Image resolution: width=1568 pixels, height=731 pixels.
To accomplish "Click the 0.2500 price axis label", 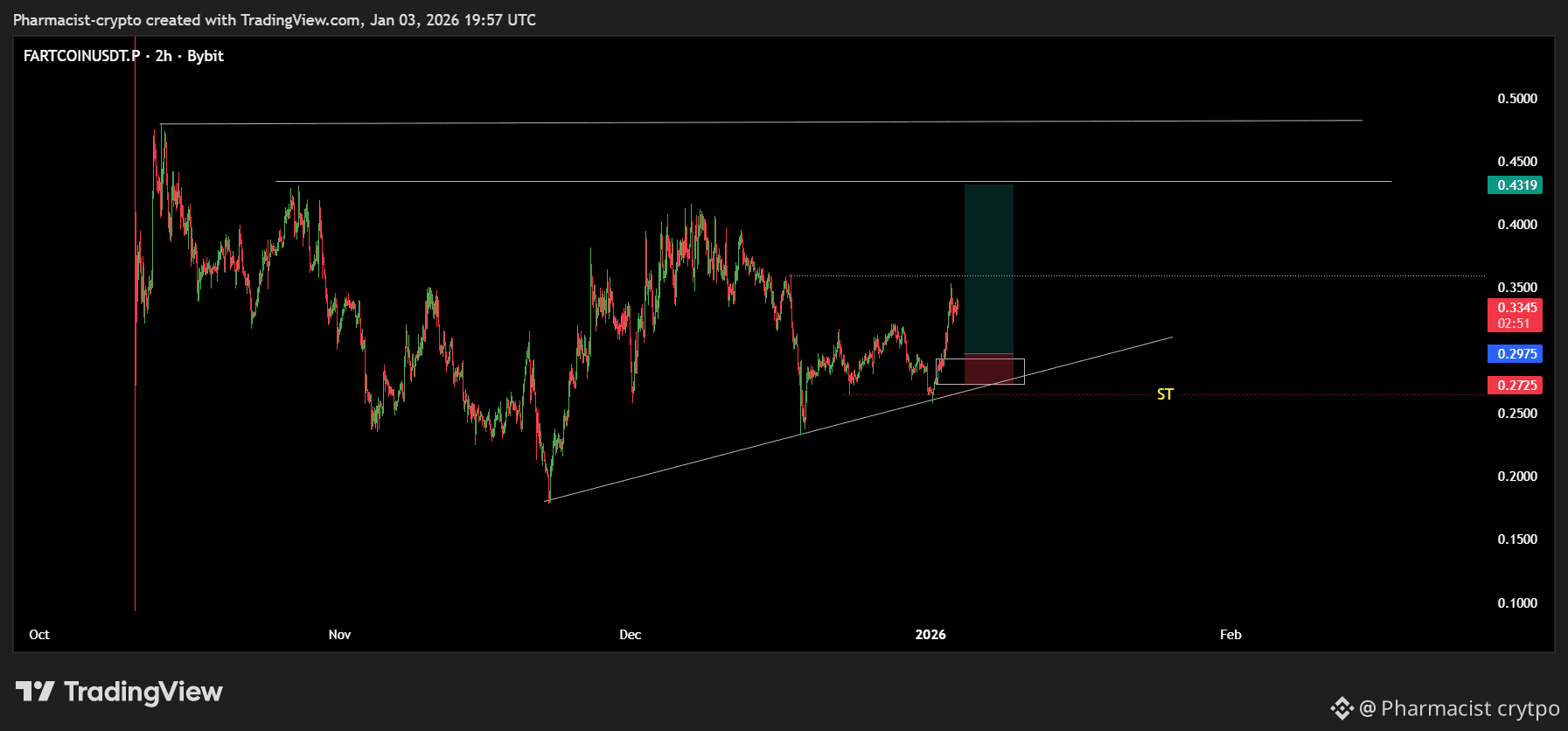I will point(1517,414).
